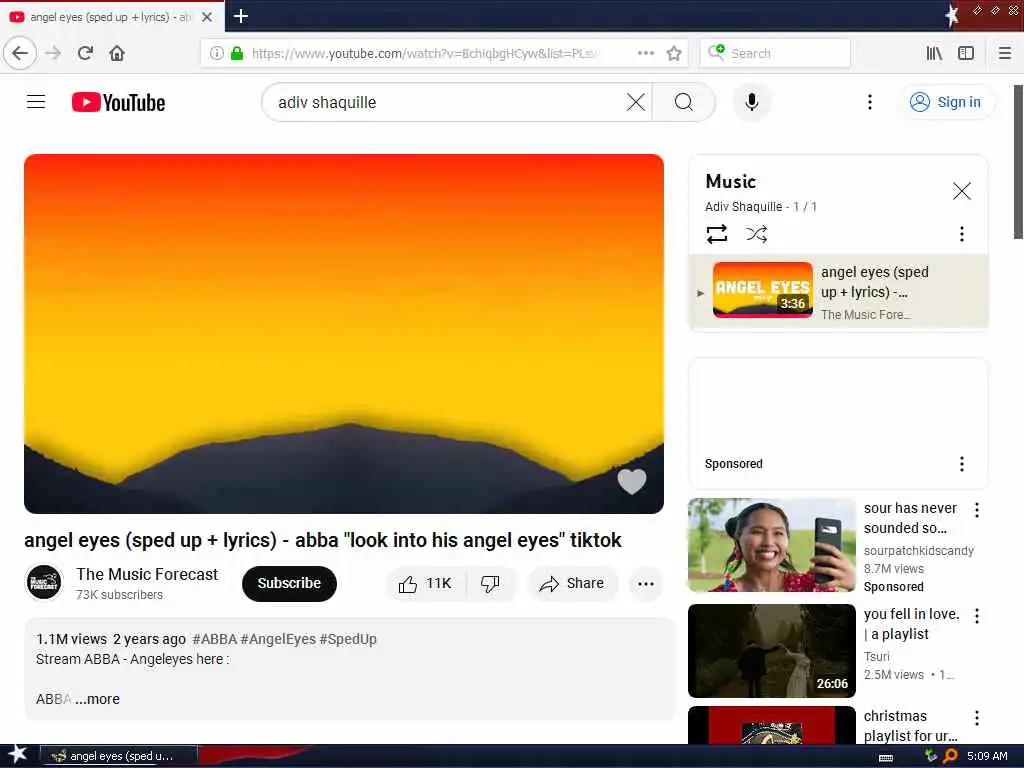
Task: Click the heart icon on the video player
Action: [x=632, y=481]
